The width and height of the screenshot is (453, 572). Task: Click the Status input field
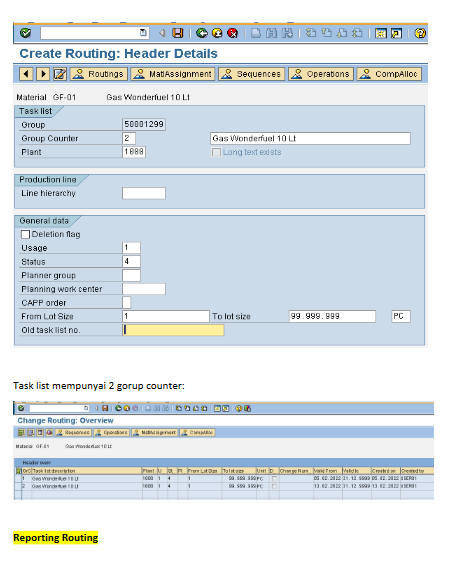click(131, 262)
